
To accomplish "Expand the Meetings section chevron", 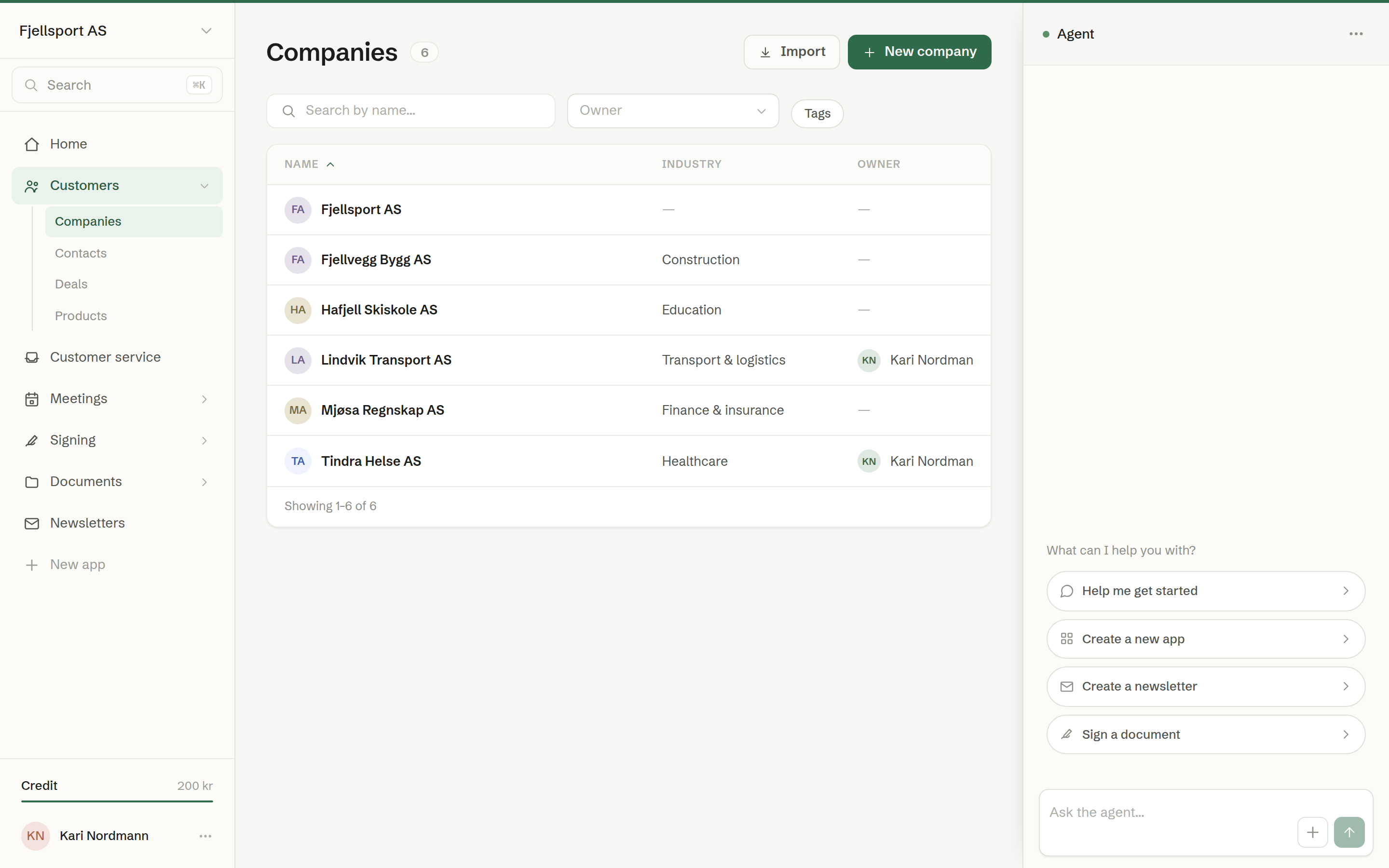I will [x=204, y=399].
